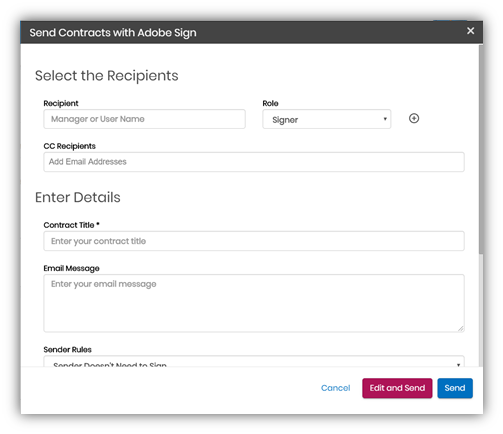Choose Edit and Send button
Screen dimensions: 503x434
coord(397,388)
